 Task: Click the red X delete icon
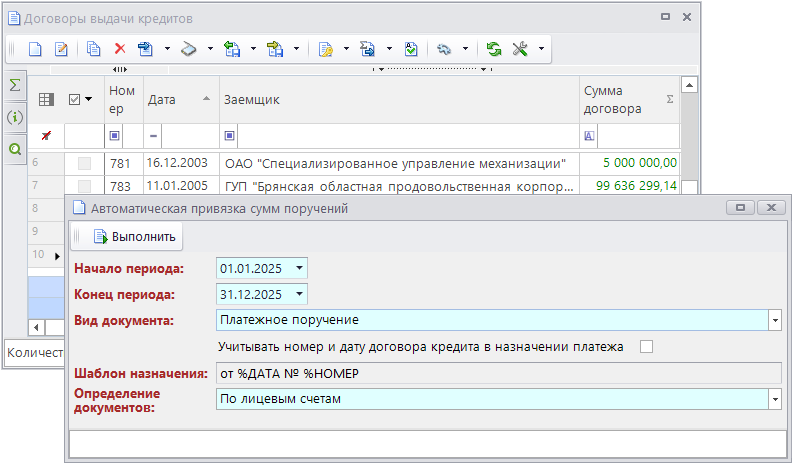pyautogui.click(x=120, y=48)
